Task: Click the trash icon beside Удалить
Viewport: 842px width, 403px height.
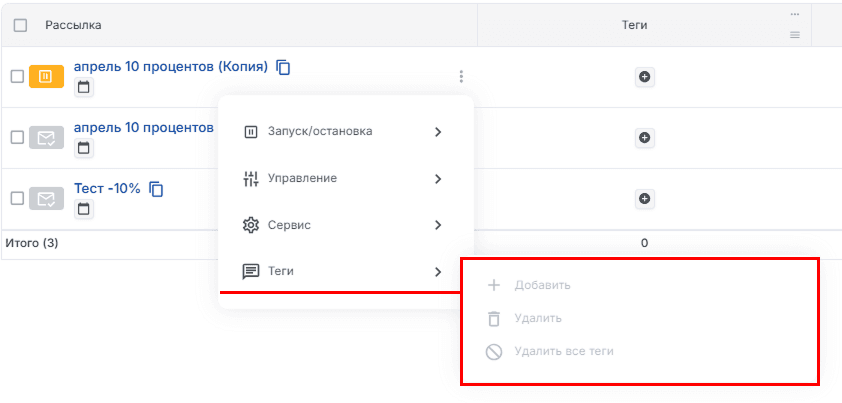Action: 493,319
